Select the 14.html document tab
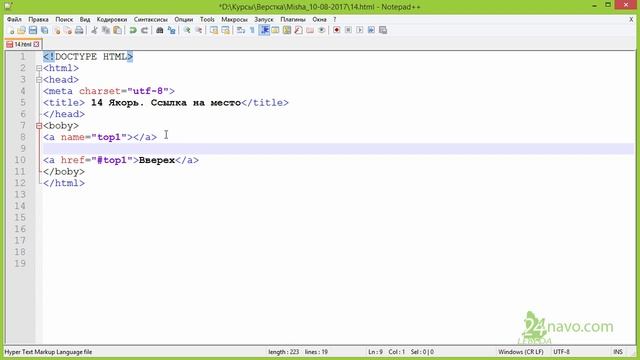The height and width of the screenshot is (360, 640). point(22,44)
